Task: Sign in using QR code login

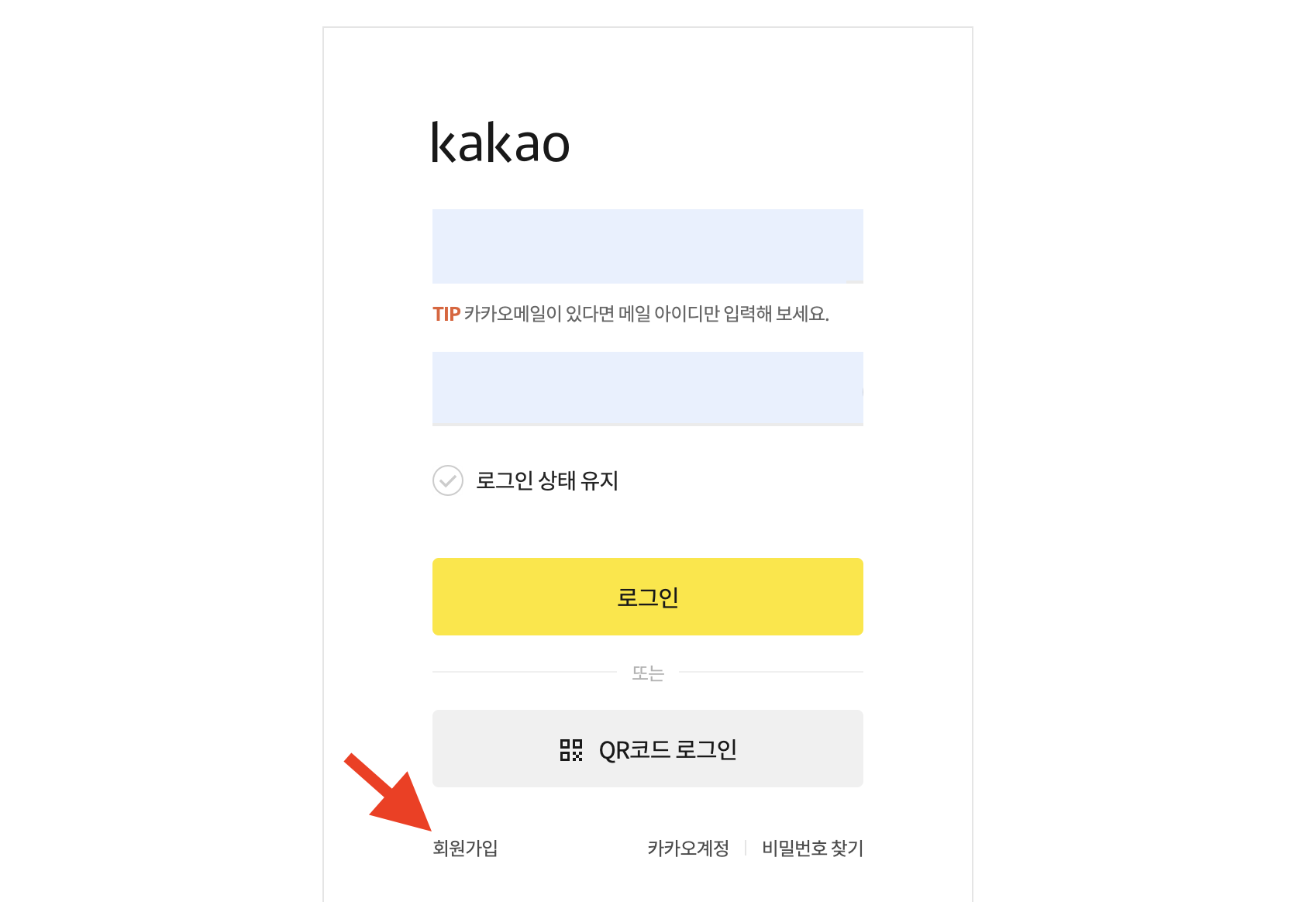Action: [647, 748]
